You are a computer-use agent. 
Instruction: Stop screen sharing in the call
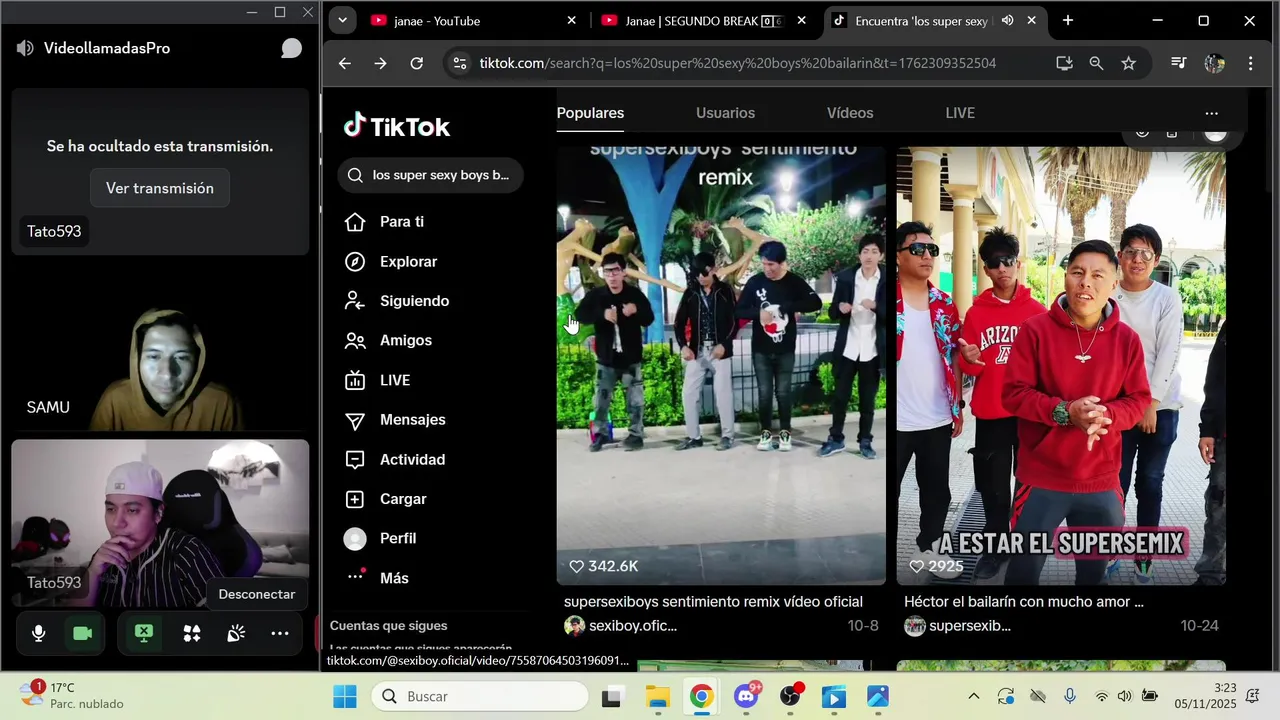pyautogui.click(x=143, y=634)
